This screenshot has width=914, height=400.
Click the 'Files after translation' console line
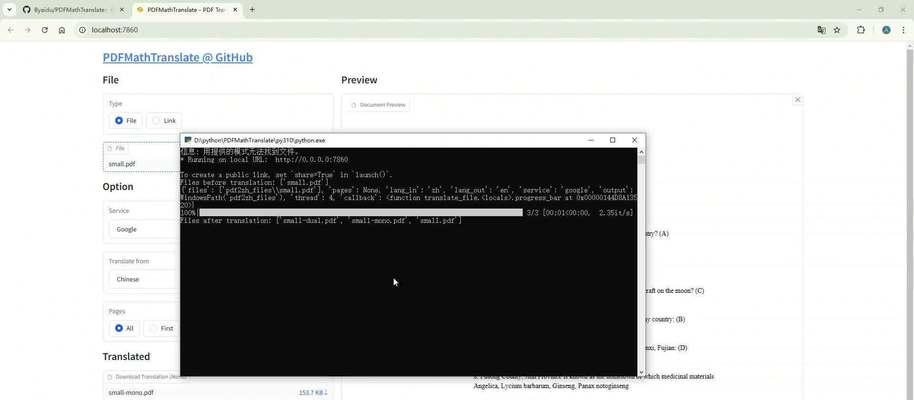(x=321, y=220)
